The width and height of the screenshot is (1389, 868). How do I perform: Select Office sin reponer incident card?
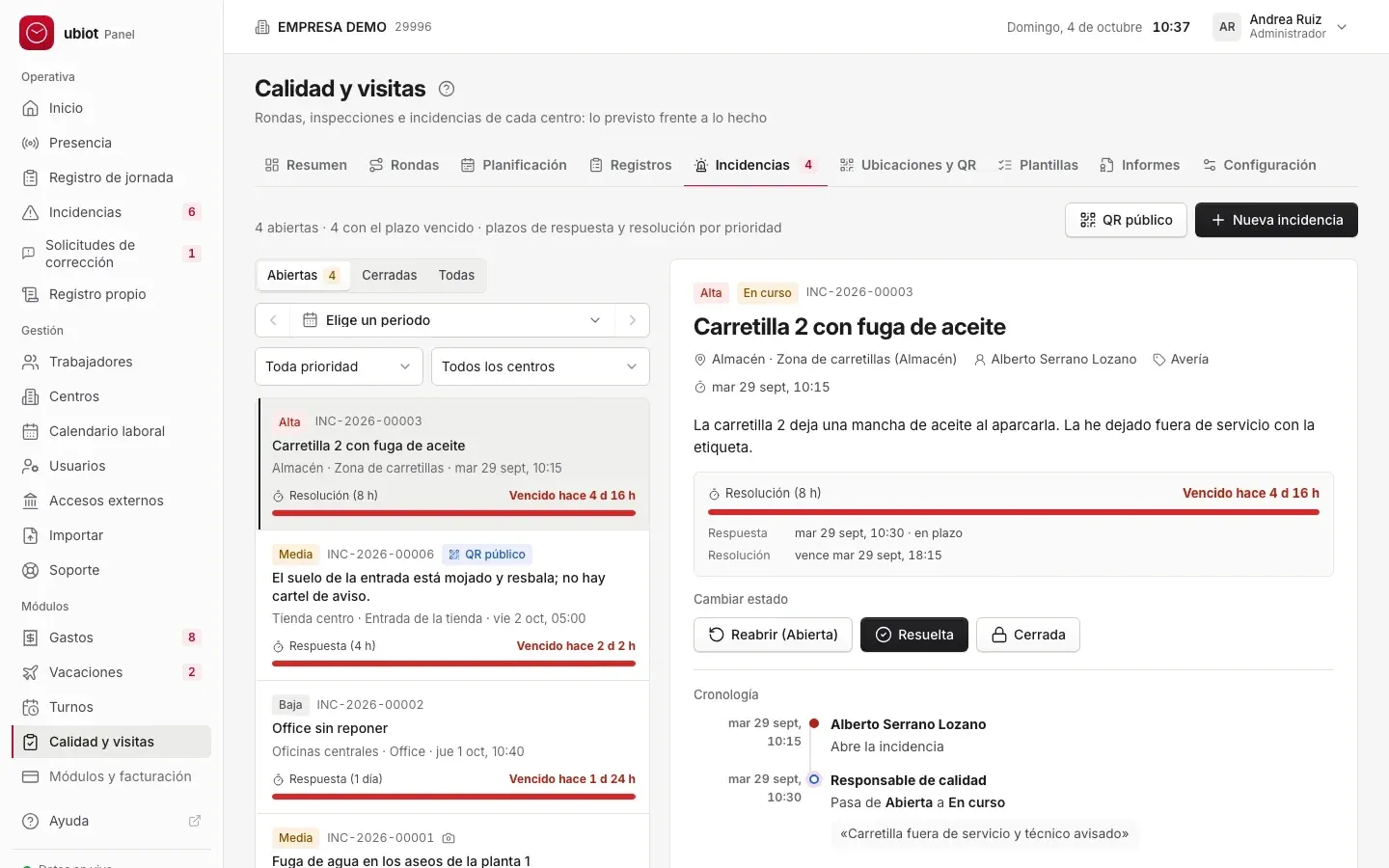(x=453, y=747)
